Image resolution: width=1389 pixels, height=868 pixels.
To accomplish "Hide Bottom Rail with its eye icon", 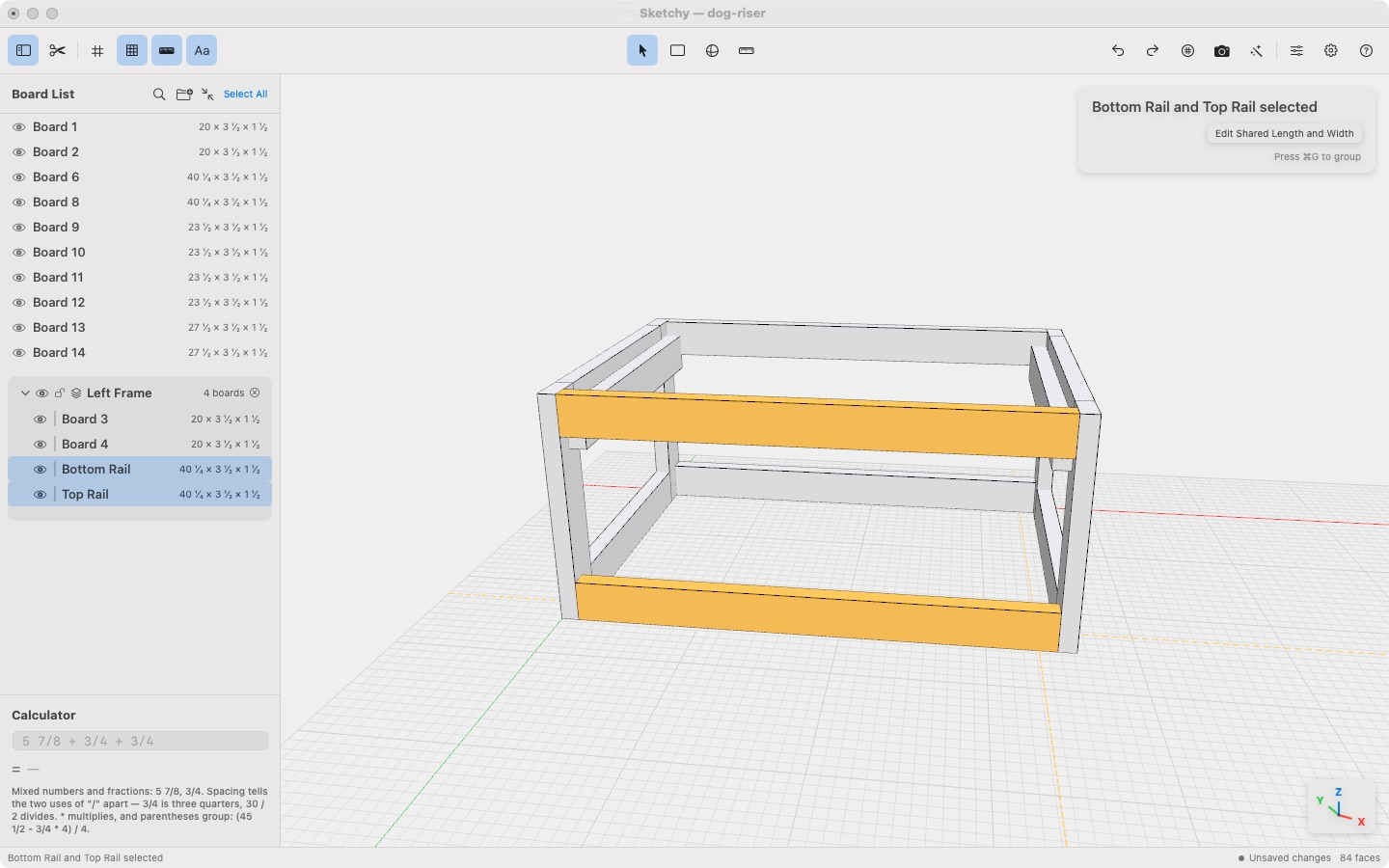I will point(40,469).
